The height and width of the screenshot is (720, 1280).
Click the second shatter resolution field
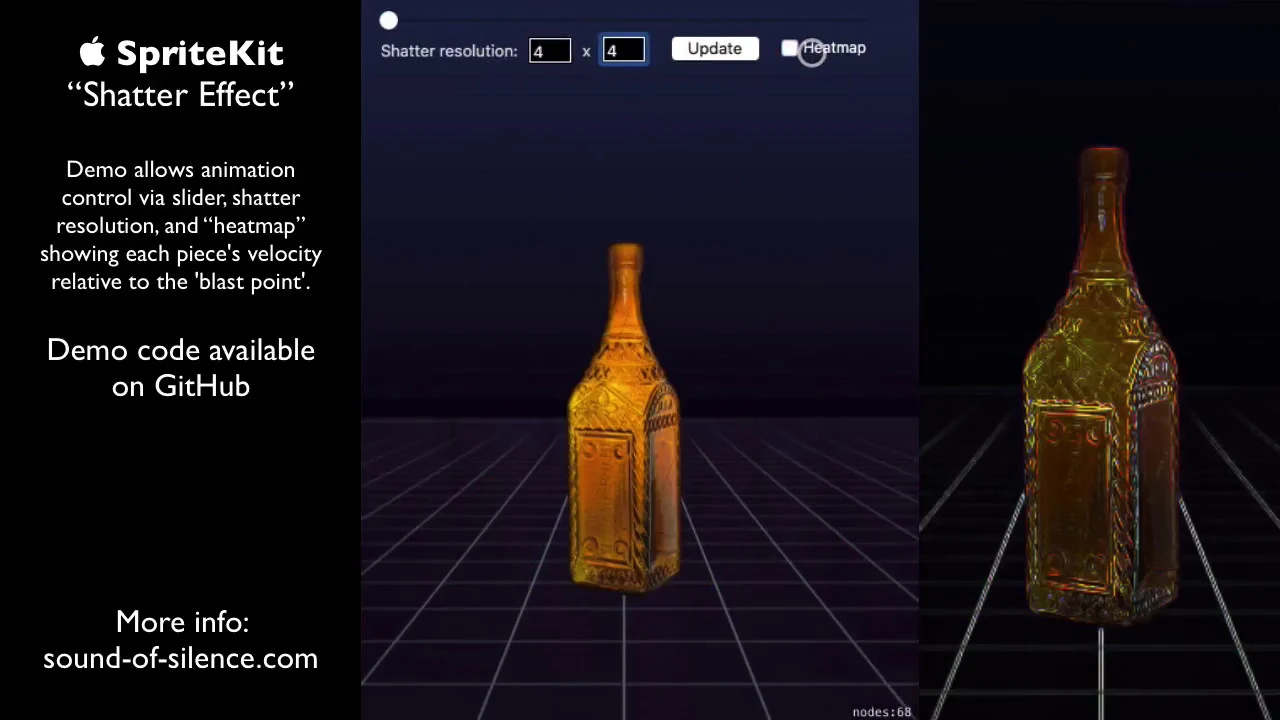point(624,50)
